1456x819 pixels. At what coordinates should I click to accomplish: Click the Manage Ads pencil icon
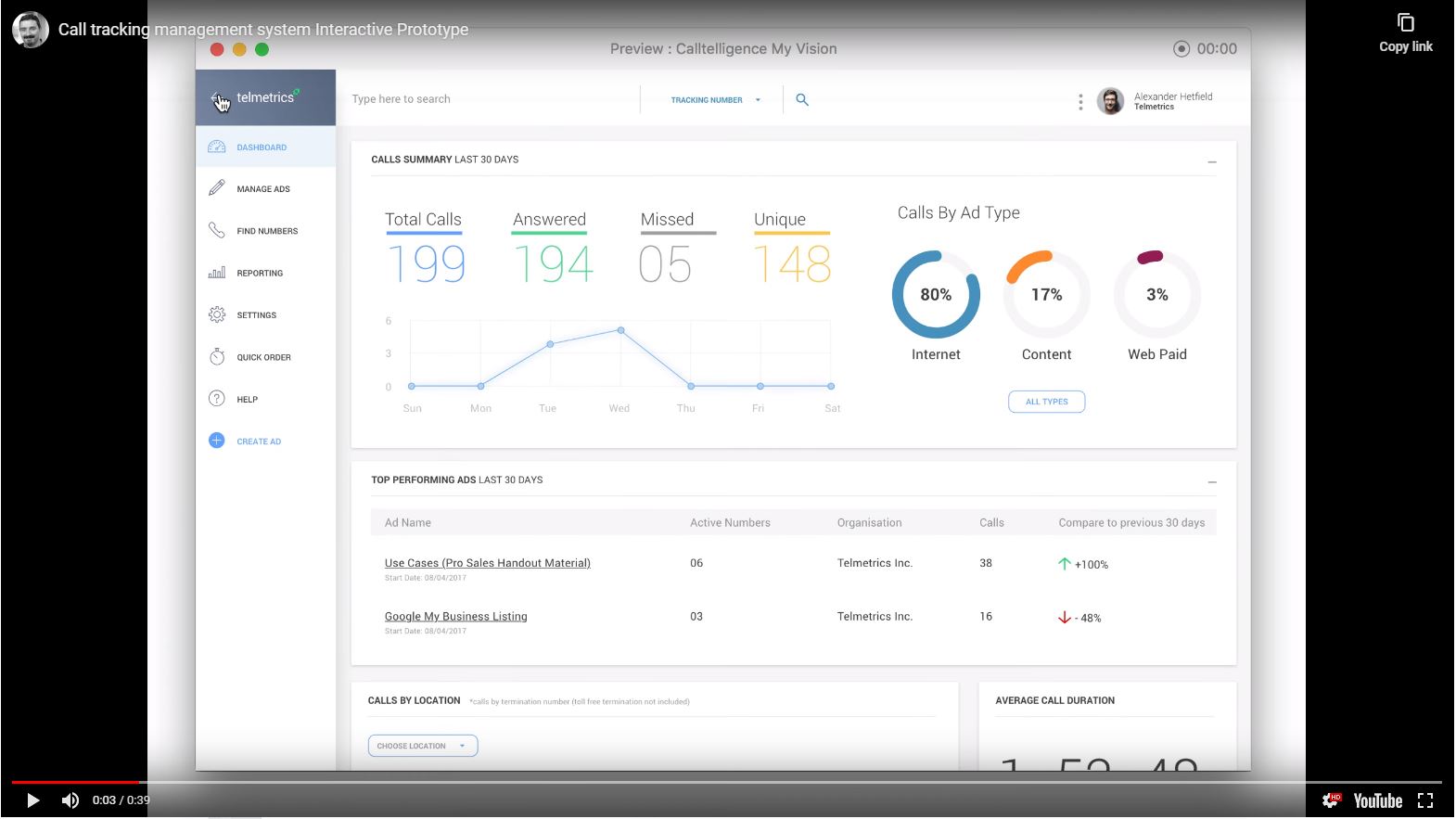[x=216, y=188]
